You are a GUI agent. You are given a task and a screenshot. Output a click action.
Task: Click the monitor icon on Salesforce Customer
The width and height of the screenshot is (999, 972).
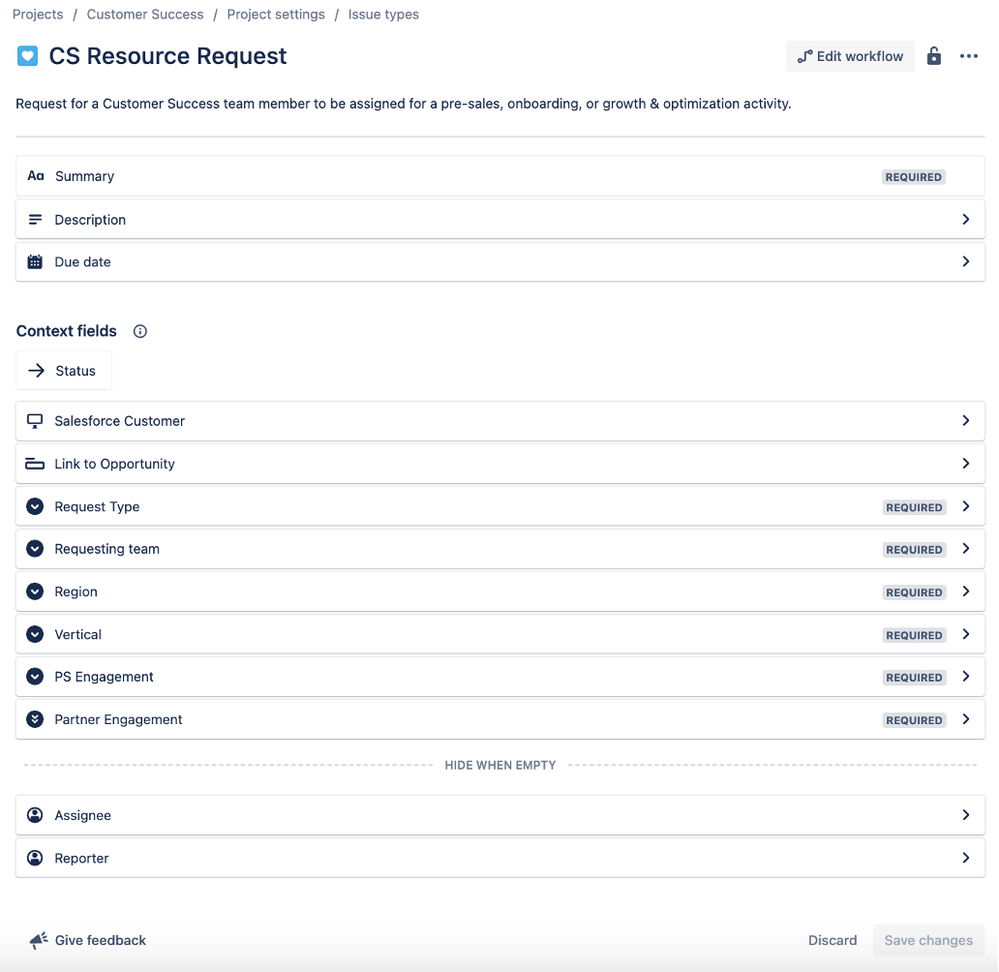(35, 420)
